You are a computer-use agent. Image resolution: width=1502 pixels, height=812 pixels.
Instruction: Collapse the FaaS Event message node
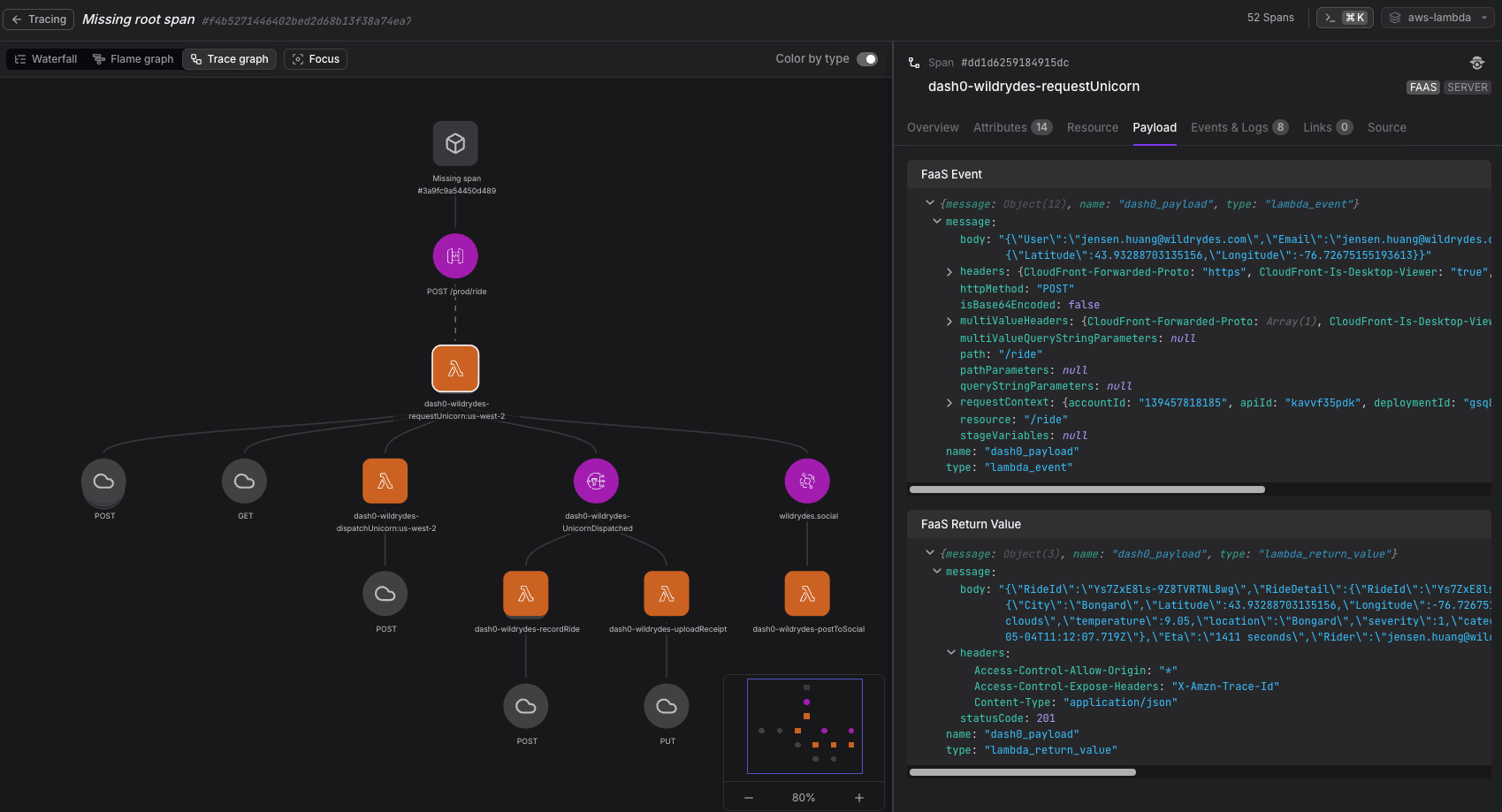(937, 221)
